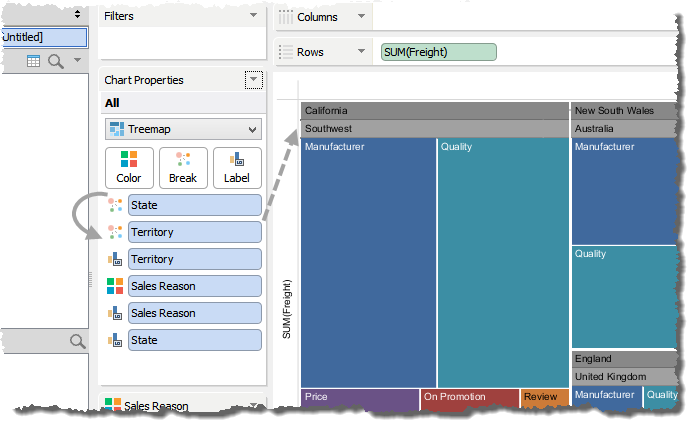Click the Rows shelf lines icon
The height and width of the screenshot is (427, 695).
pyautogui.click(x=285, y=52)
